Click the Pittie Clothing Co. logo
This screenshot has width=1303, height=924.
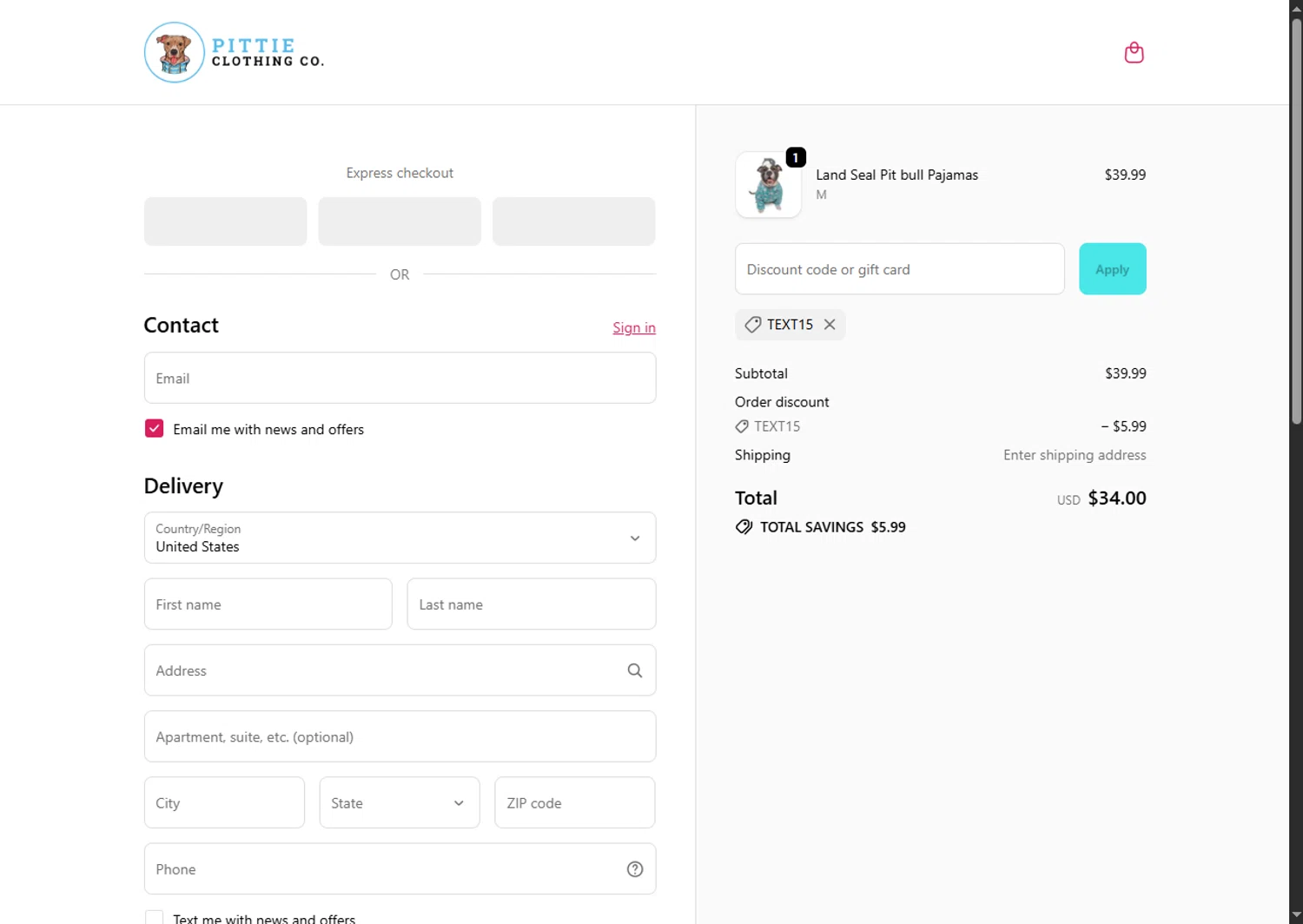click(x=235, y=52)
